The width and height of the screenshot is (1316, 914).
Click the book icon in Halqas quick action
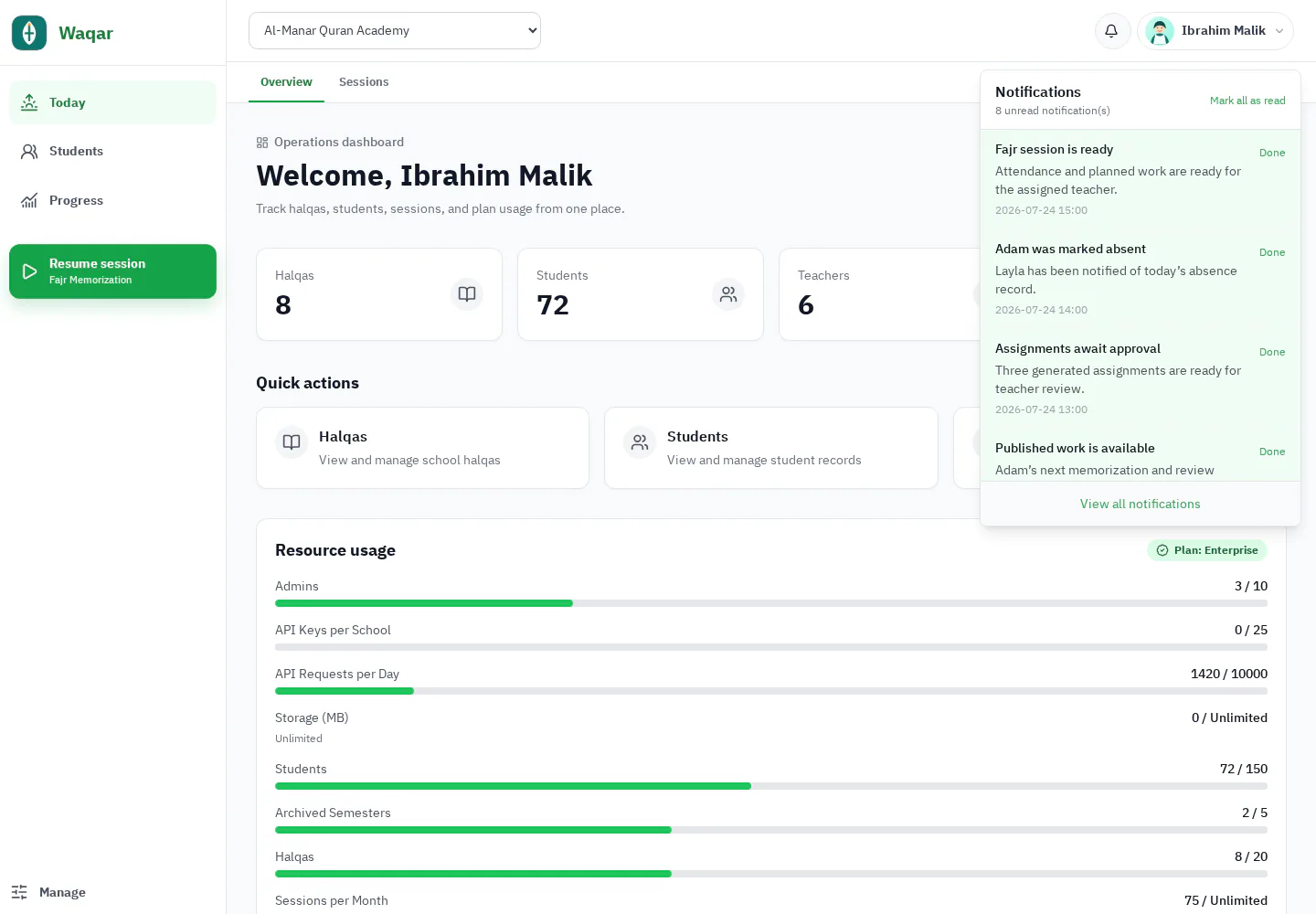292,442
